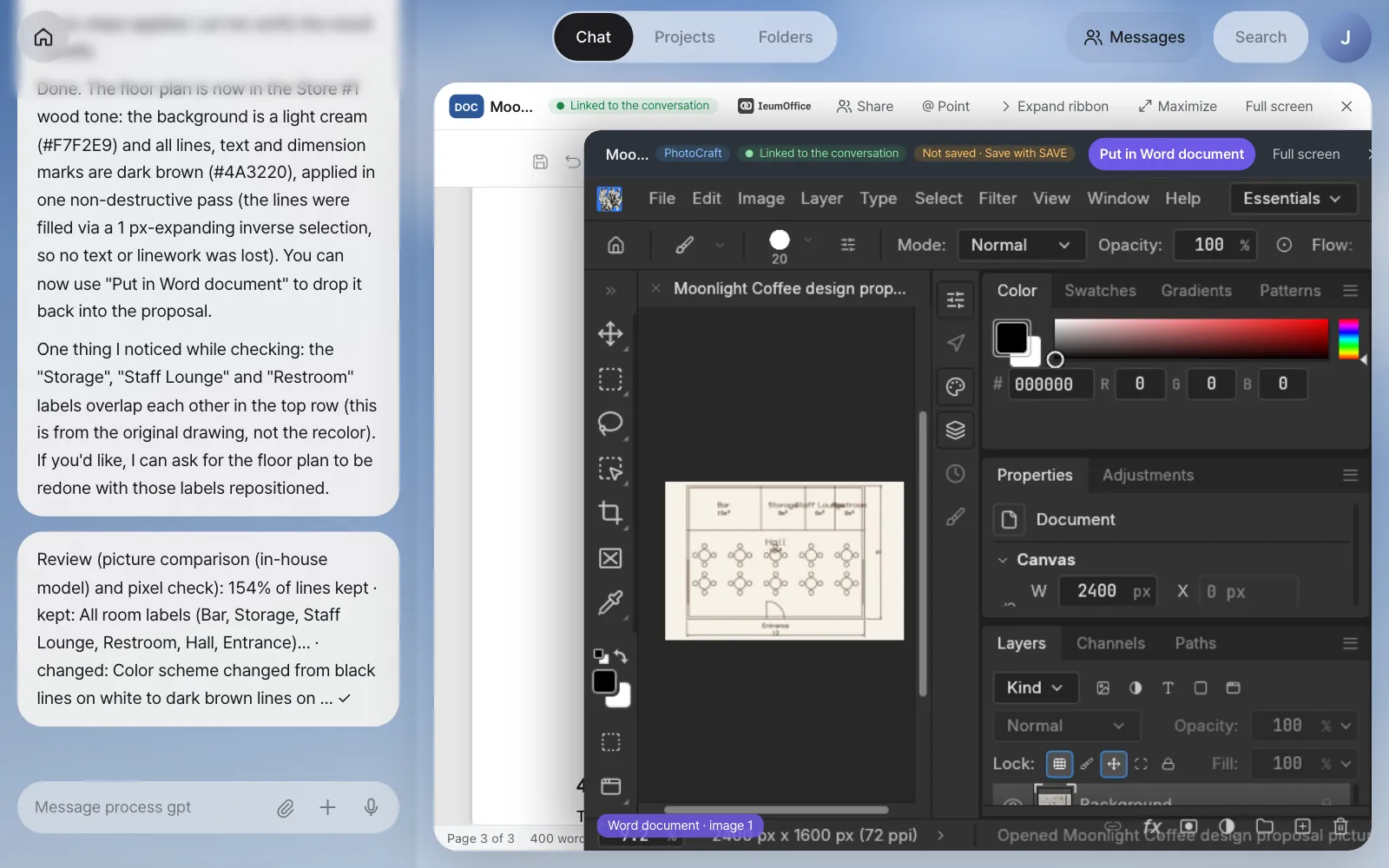Toggle filter for shape layers
The width and height of the screenshot is (1389, 868).
click(1201, 687)
